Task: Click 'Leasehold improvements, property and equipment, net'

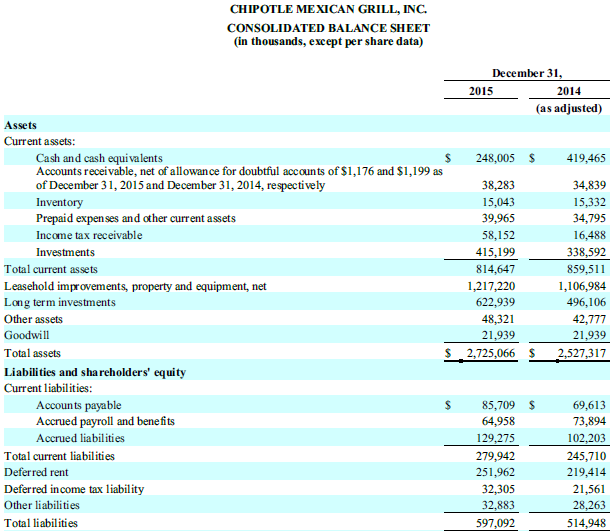Action: coord(135,286)
